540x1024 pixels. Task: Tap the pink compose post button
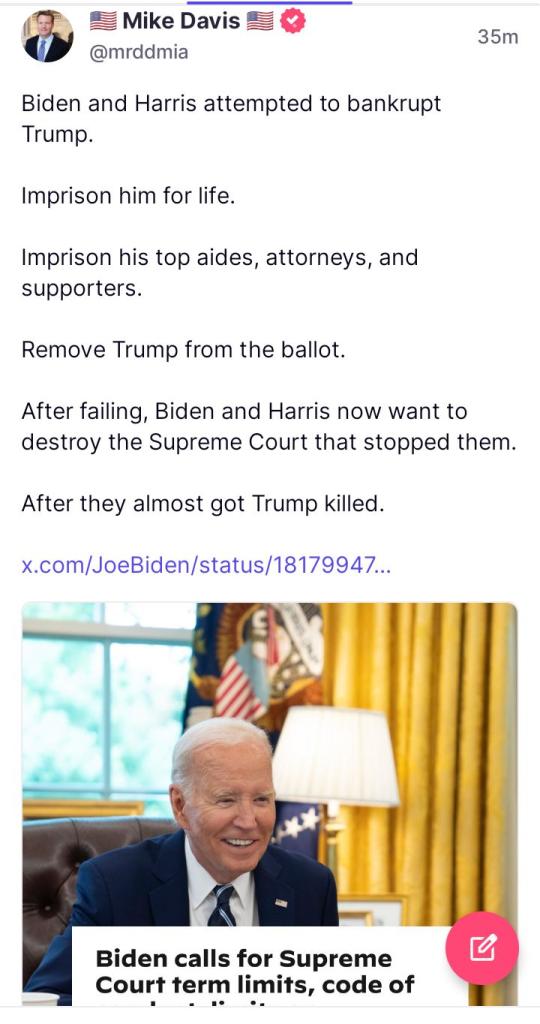[x=482, y=948]
